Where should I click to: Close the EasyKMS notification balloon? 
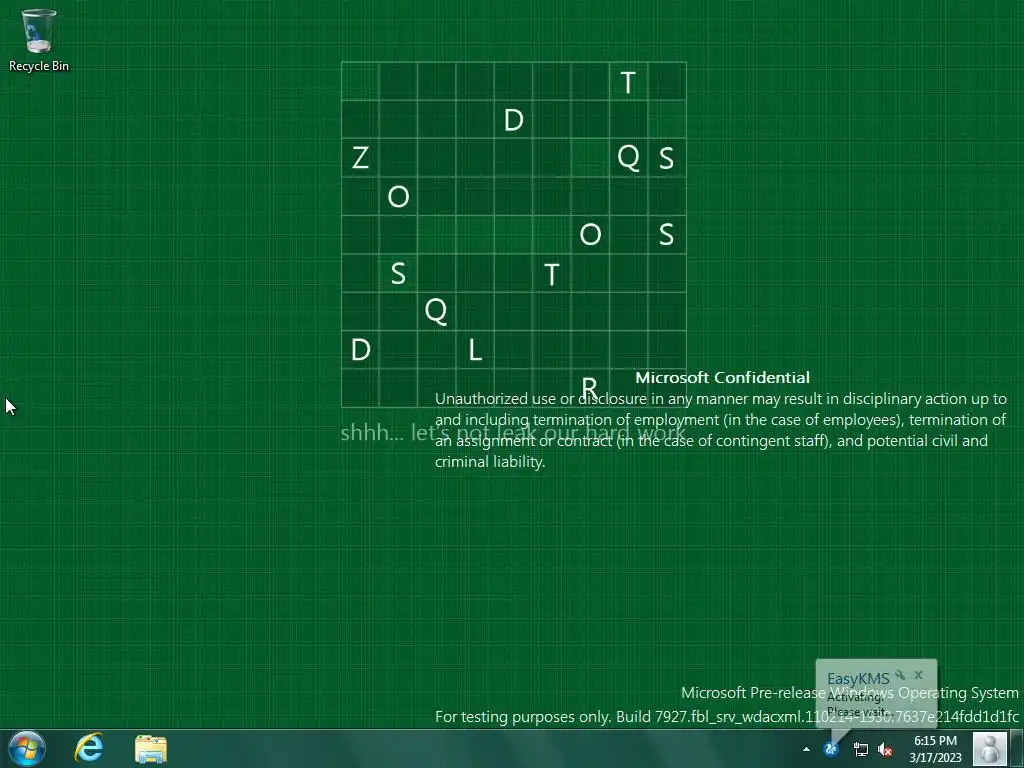[x=919, y=675]
